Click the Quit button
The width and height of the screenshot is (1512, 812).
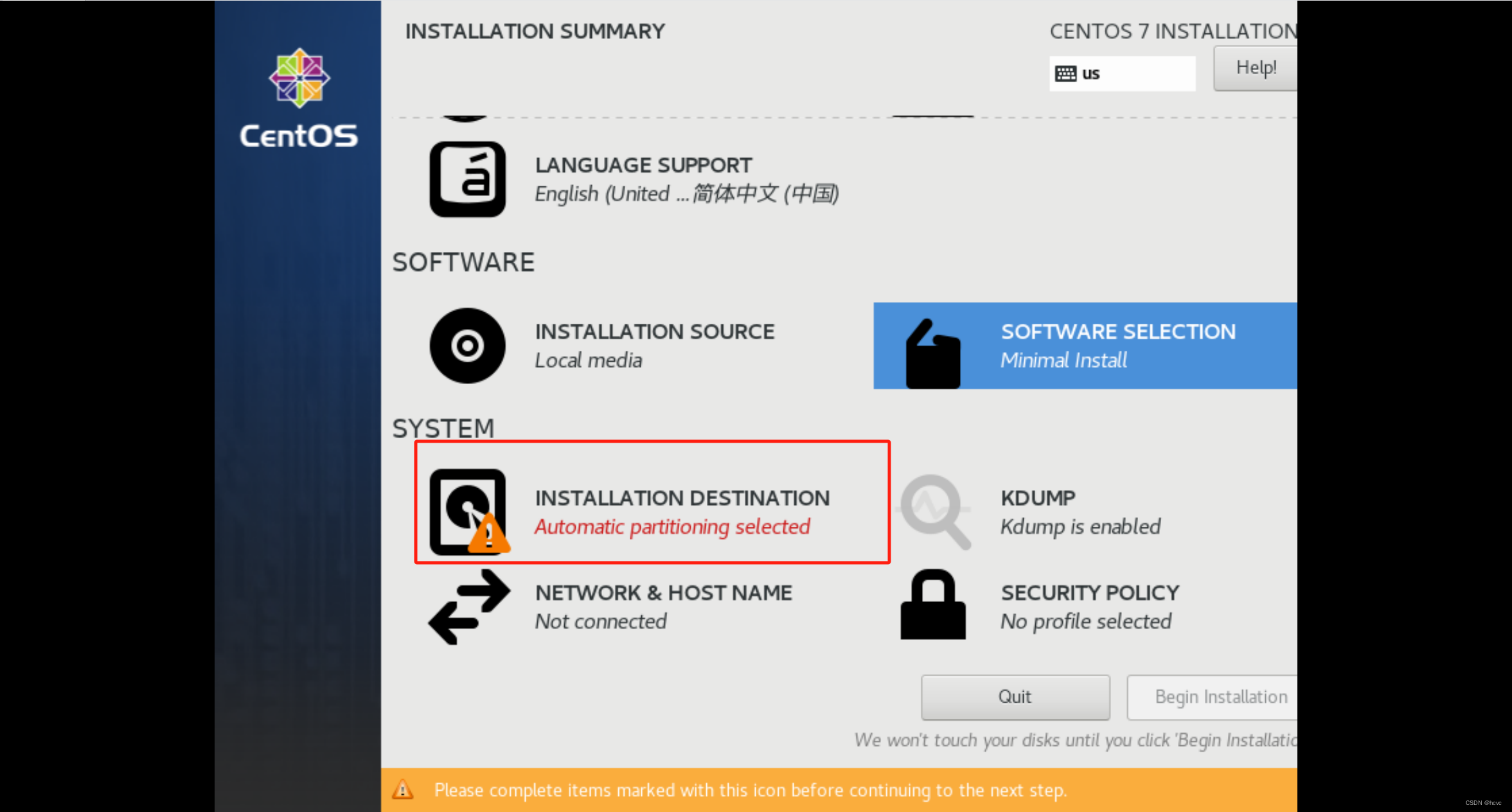(1015, 697)
